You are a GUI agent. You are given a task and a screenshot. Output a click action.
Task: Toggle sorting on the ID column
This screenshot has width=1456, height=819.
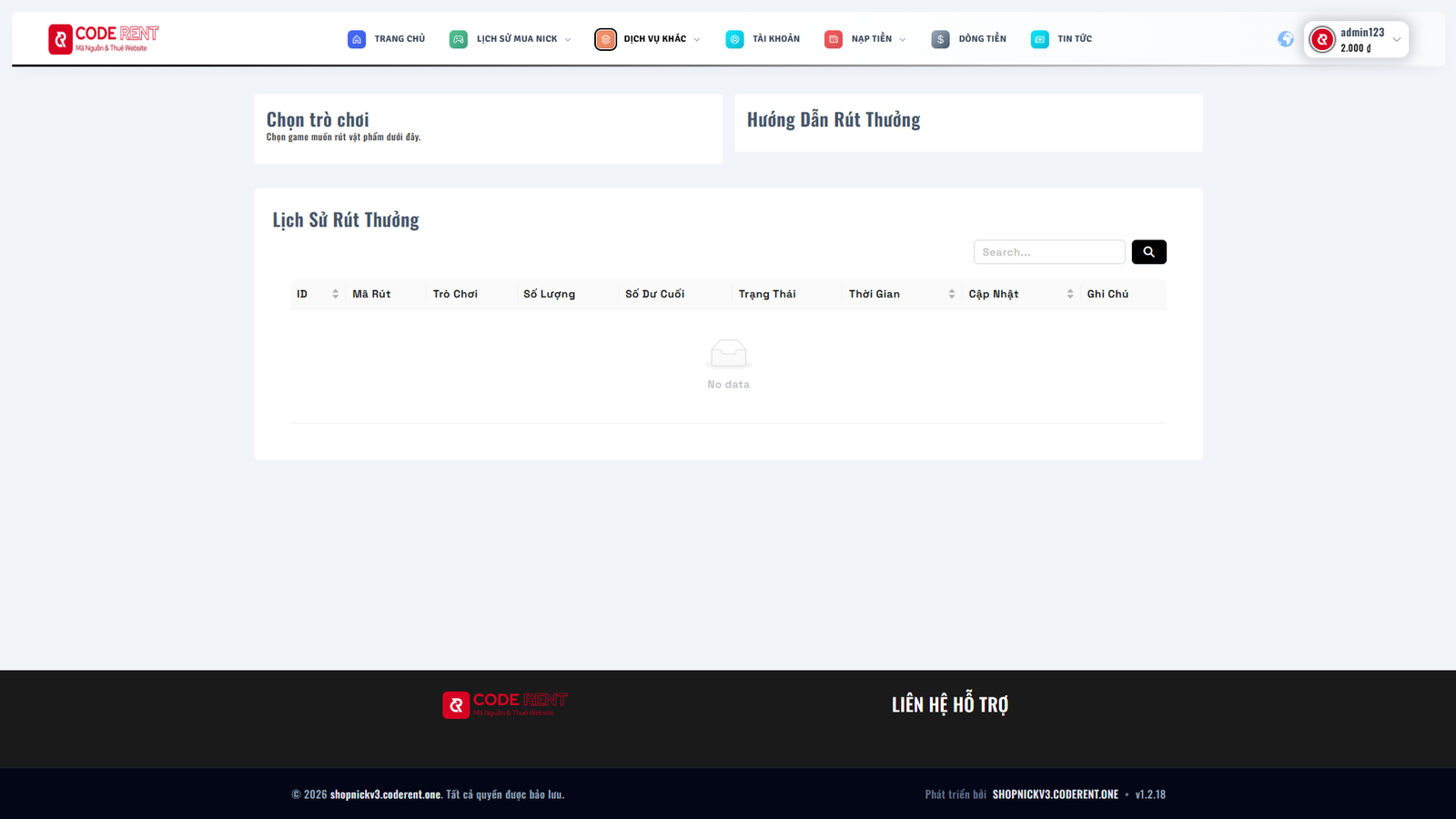[336, 293]
